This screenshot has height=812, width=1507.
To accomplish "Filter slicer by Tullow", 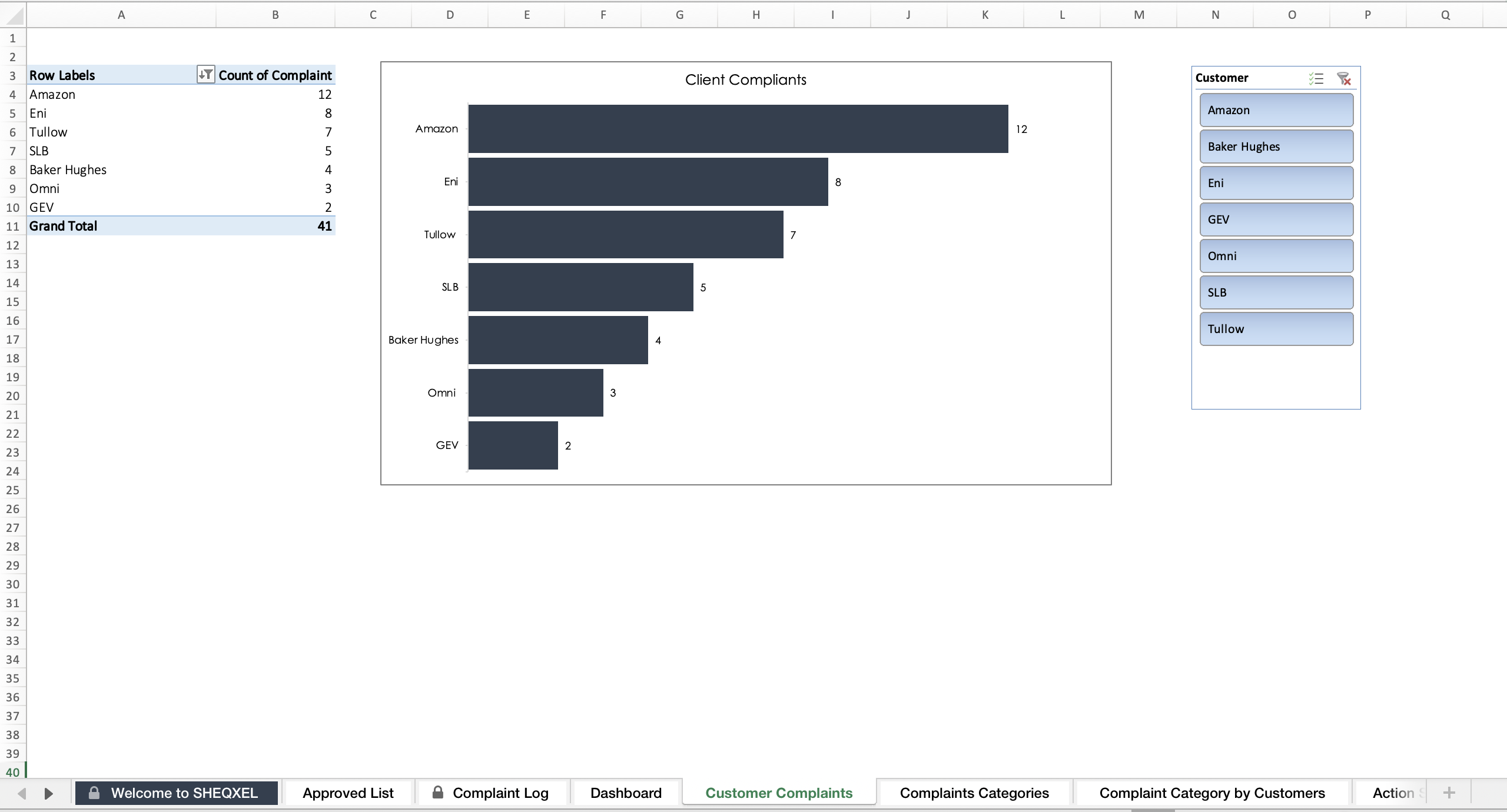I will [1276, 329].
